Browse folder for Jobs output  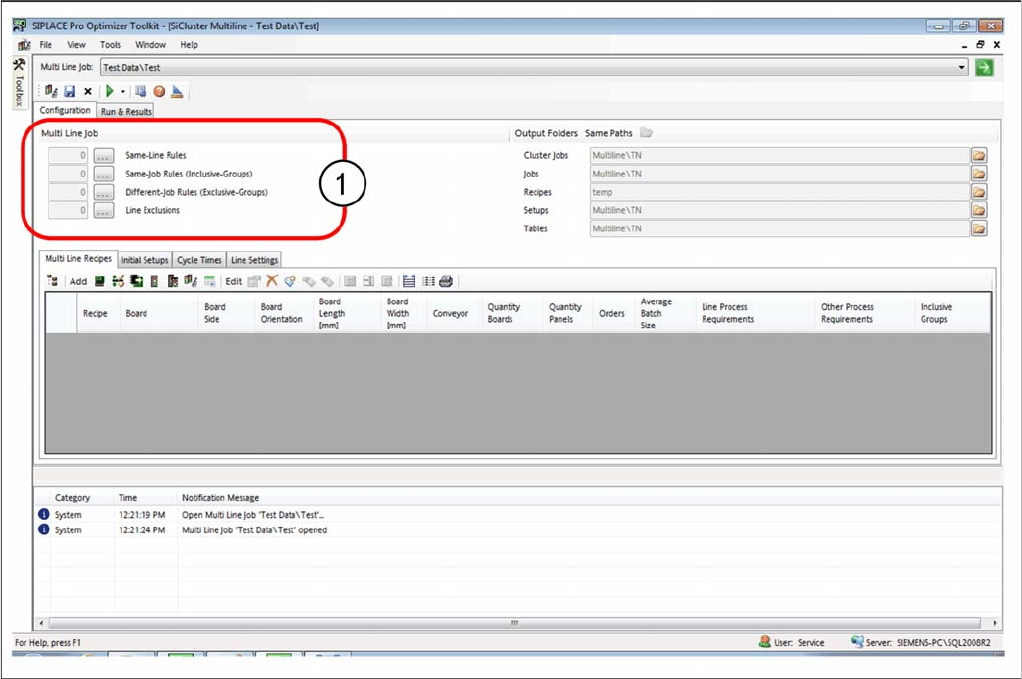(x=979, y=174)
